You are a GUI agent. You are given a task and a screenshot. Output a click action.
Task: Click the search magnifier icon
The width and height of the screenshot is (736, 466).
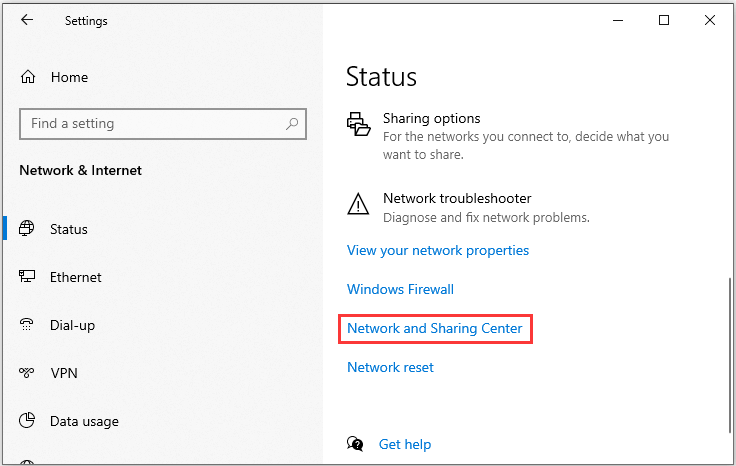(292, 124)
